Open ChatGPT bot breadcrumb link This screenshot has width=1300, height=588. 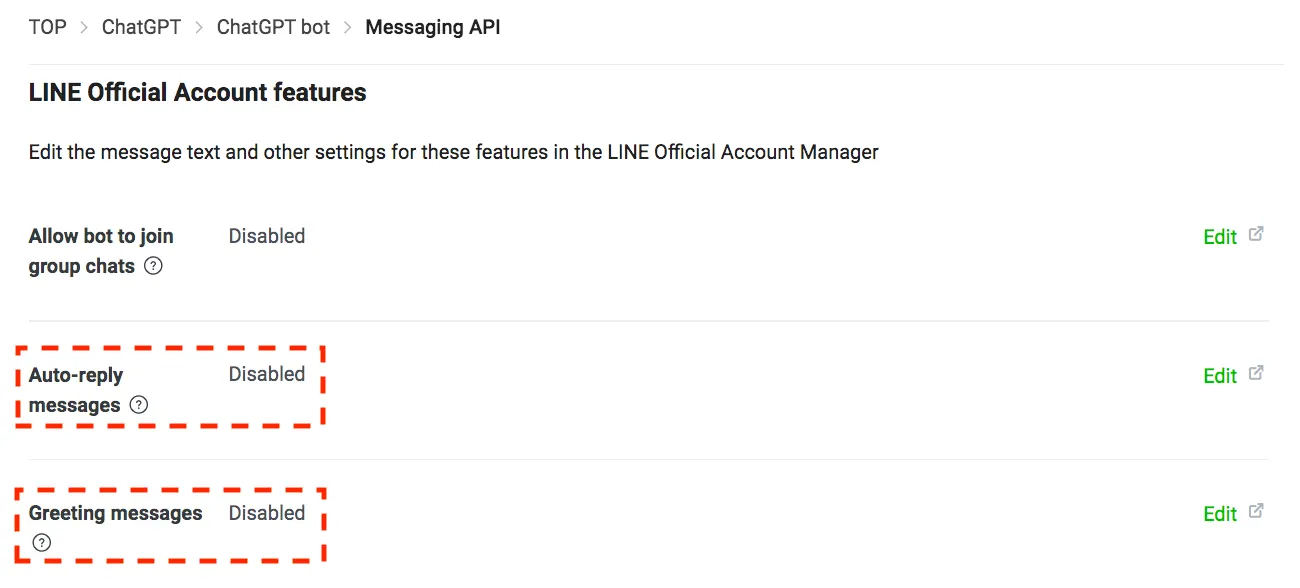point(273,27)
